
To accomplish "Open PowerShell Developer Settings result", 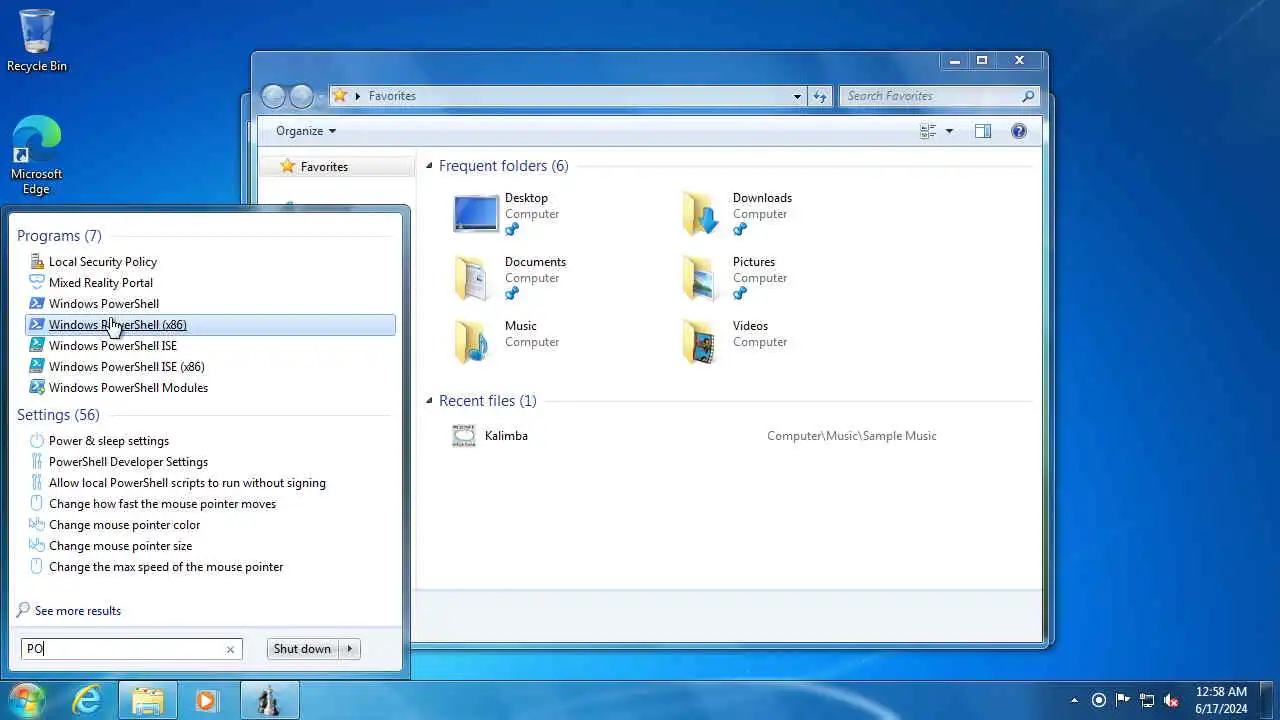I will (x=210, y=462).
